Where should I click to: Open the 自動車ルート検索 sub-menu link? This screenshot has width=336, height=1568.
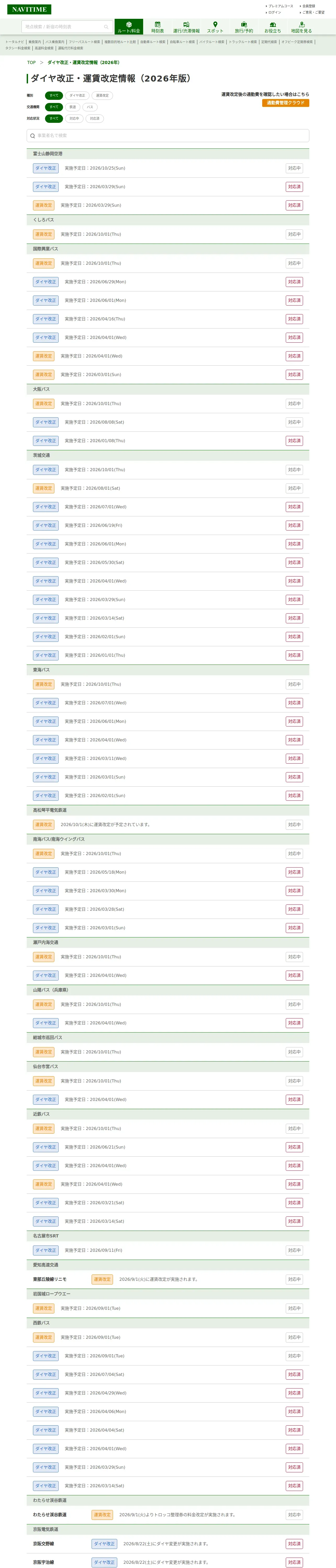(153, 42)
